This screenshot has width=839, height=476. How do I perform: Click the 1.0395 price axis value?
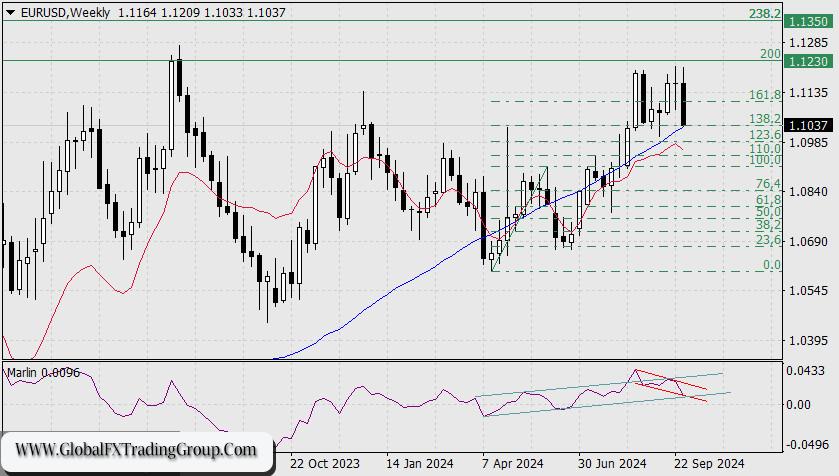pyautogui.click(x=809, y=340)
